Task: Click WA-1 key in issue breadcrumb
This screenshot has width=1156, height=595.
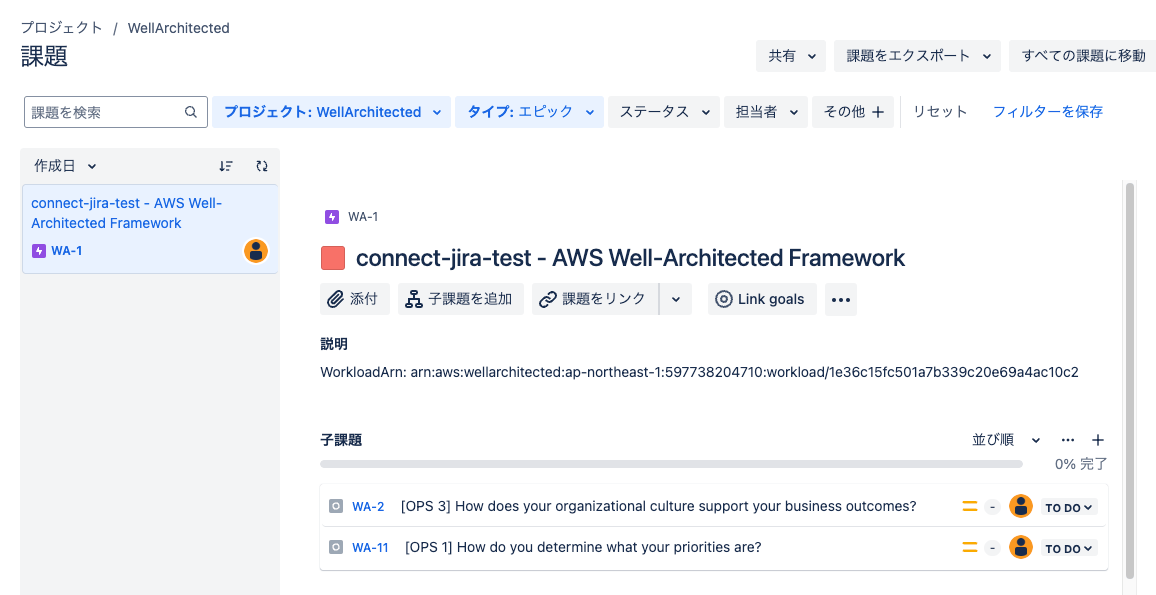Action: tap(363, 217)
